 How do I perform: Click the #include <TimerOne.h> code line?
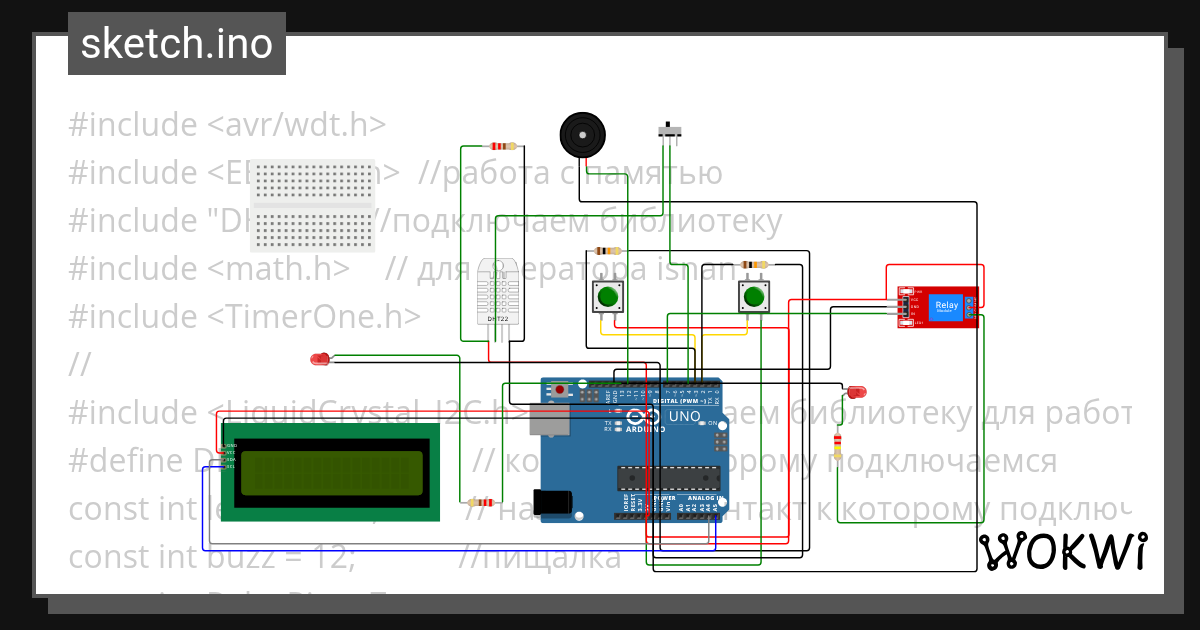pyautogui.click(x=243, y=316)
